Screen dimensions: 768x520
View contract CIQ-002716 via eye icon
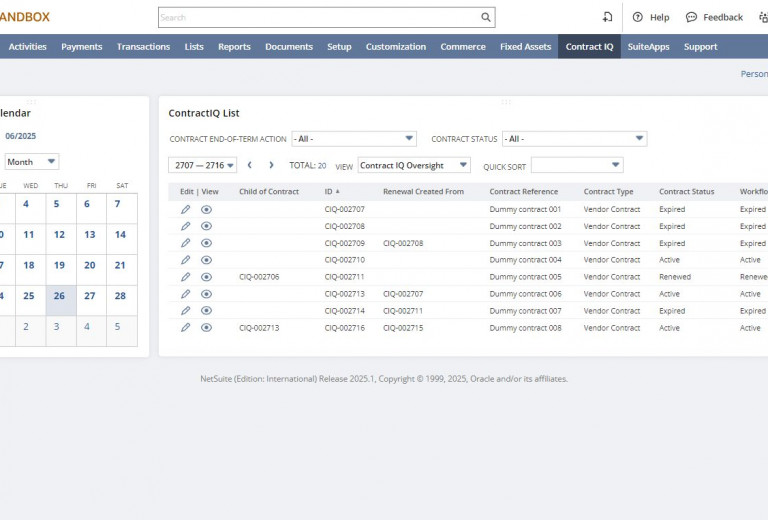pos(206,328)
